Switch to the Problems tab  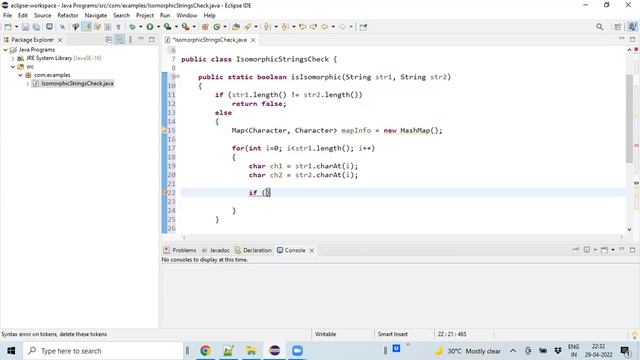(180, 250)
